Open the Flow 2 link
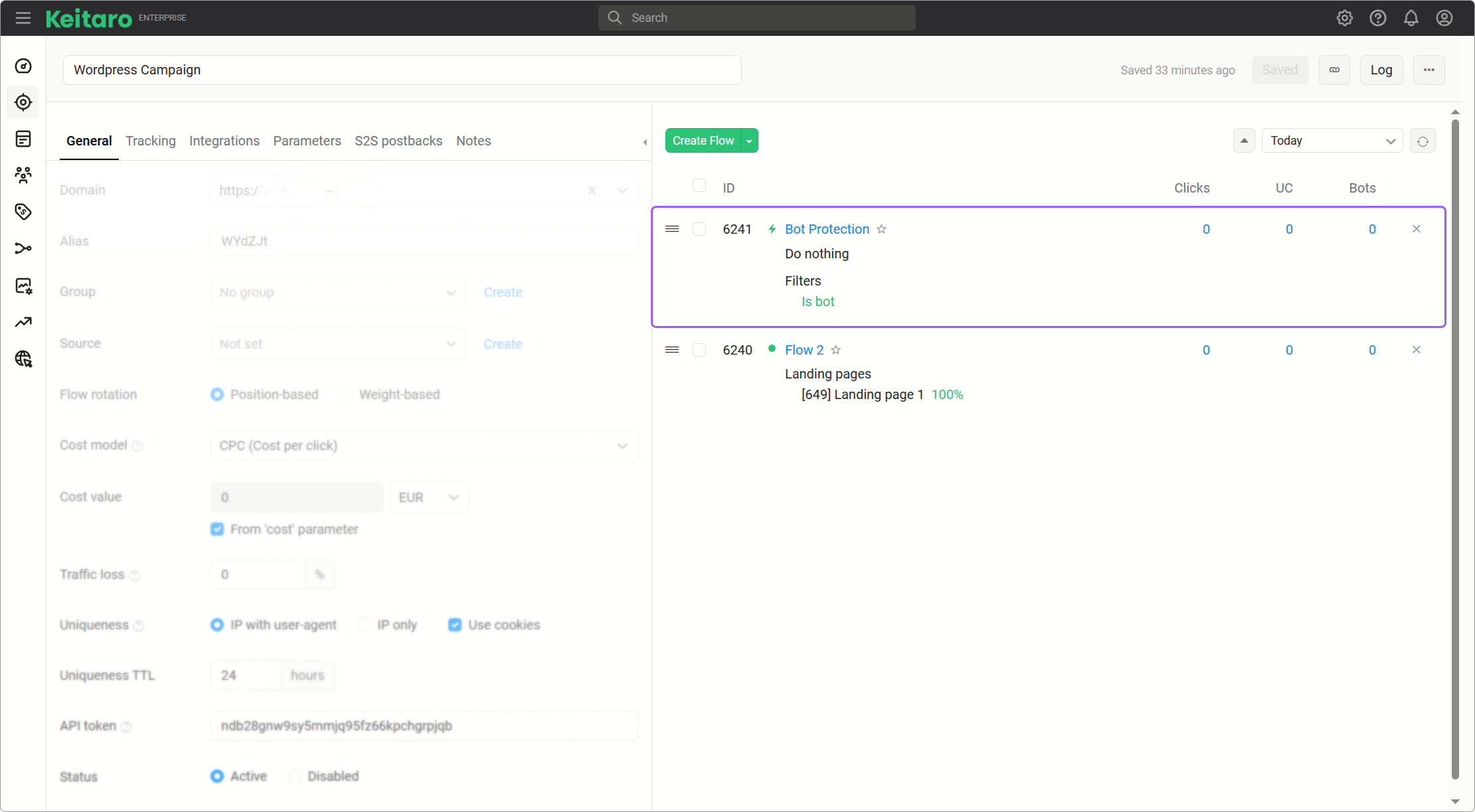 (804, 350)
